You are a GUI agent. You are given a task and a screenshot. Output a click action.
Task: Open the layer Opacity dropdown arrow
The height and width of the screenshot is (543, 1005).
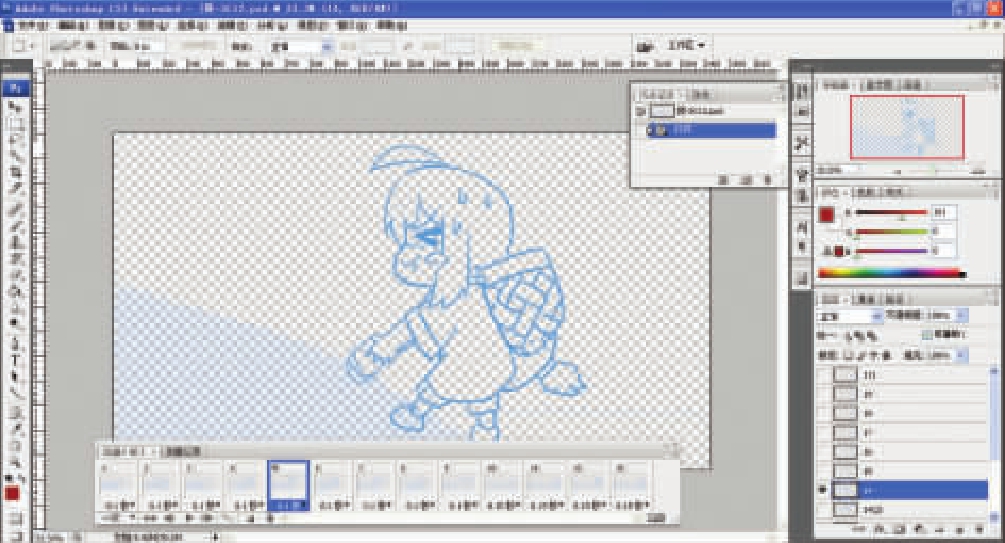(x=961, y=315)
